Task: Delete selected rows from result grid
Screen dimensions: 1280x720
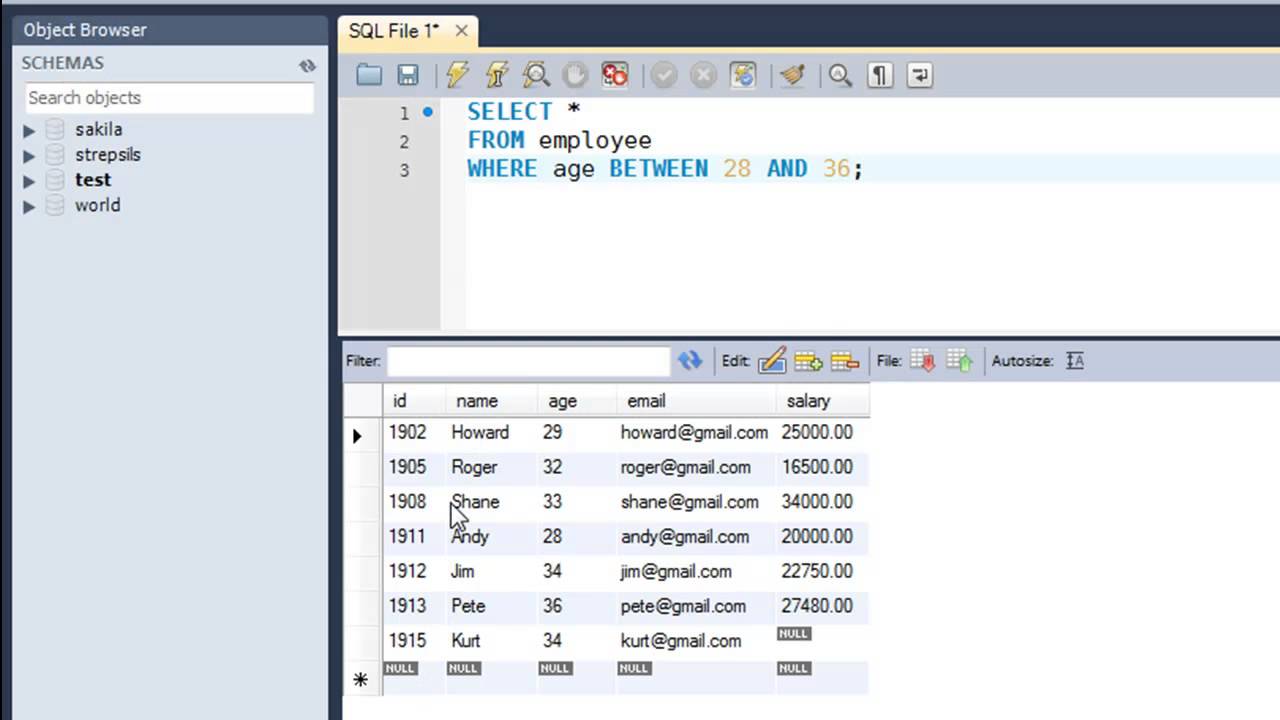Action: tap(845, 361)
